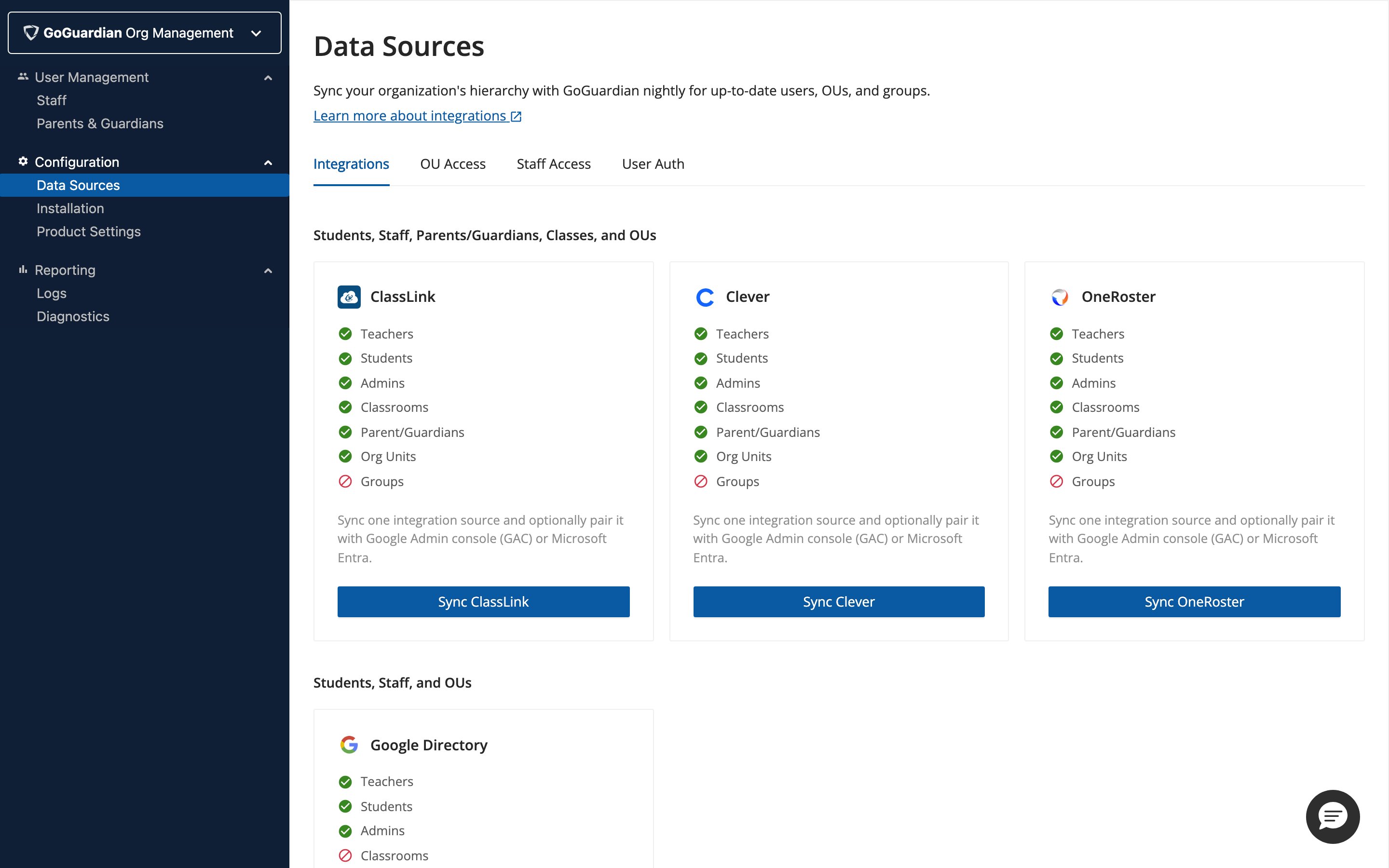This screenshot has width=1389, height=868.
Task: Click the User Management section label
Action: (x=92, y=78)
